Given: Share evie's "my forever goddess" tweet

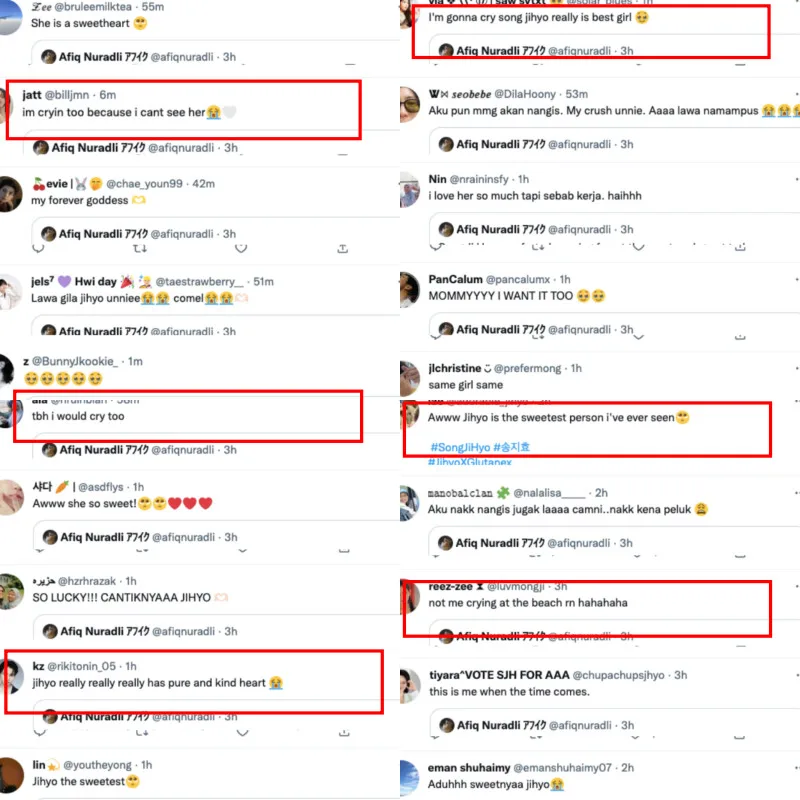Looking at the screenshot, I should (343, 248).
